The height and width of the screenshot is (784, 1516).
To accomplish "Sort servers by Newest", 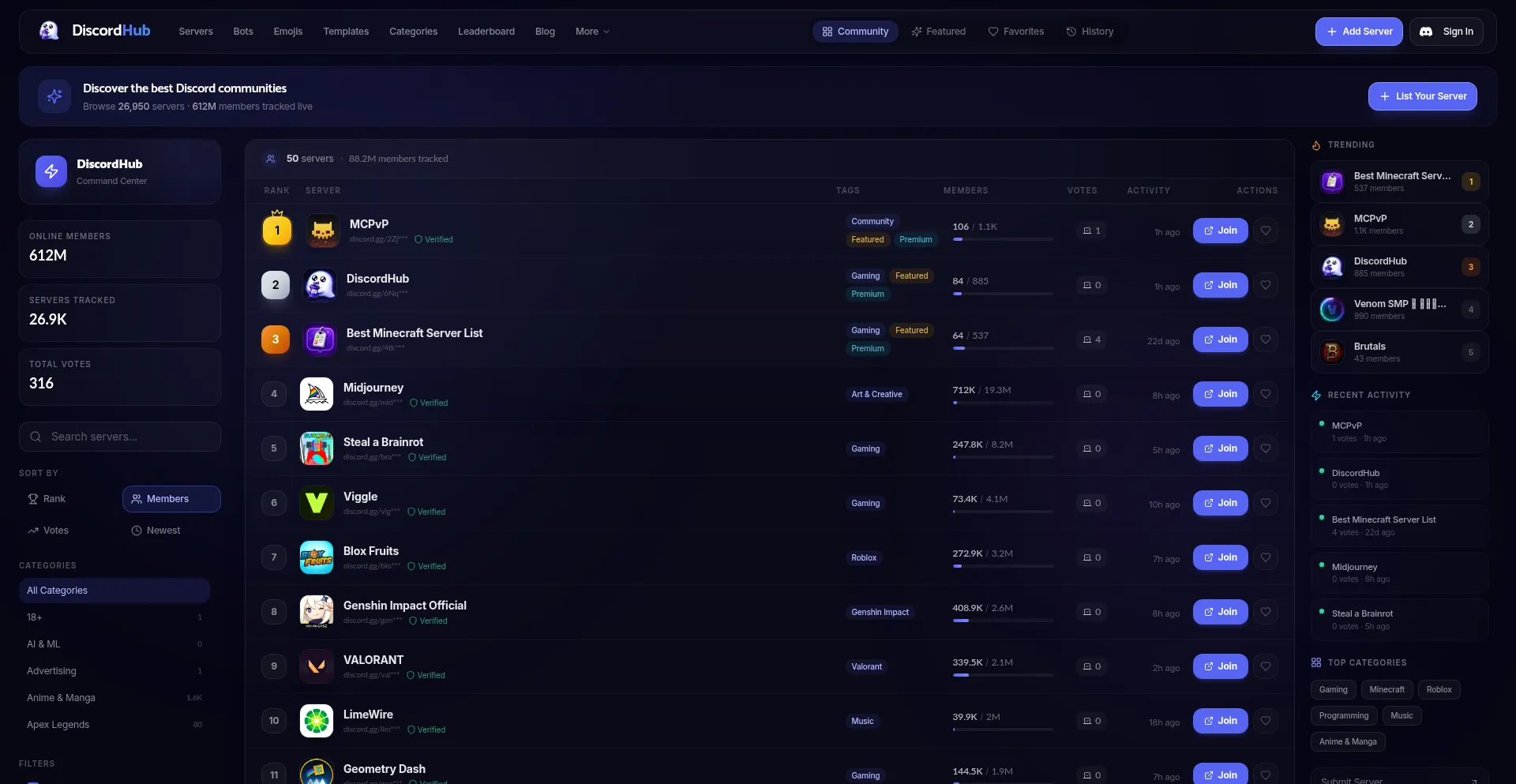I will (x=171, y=531).
